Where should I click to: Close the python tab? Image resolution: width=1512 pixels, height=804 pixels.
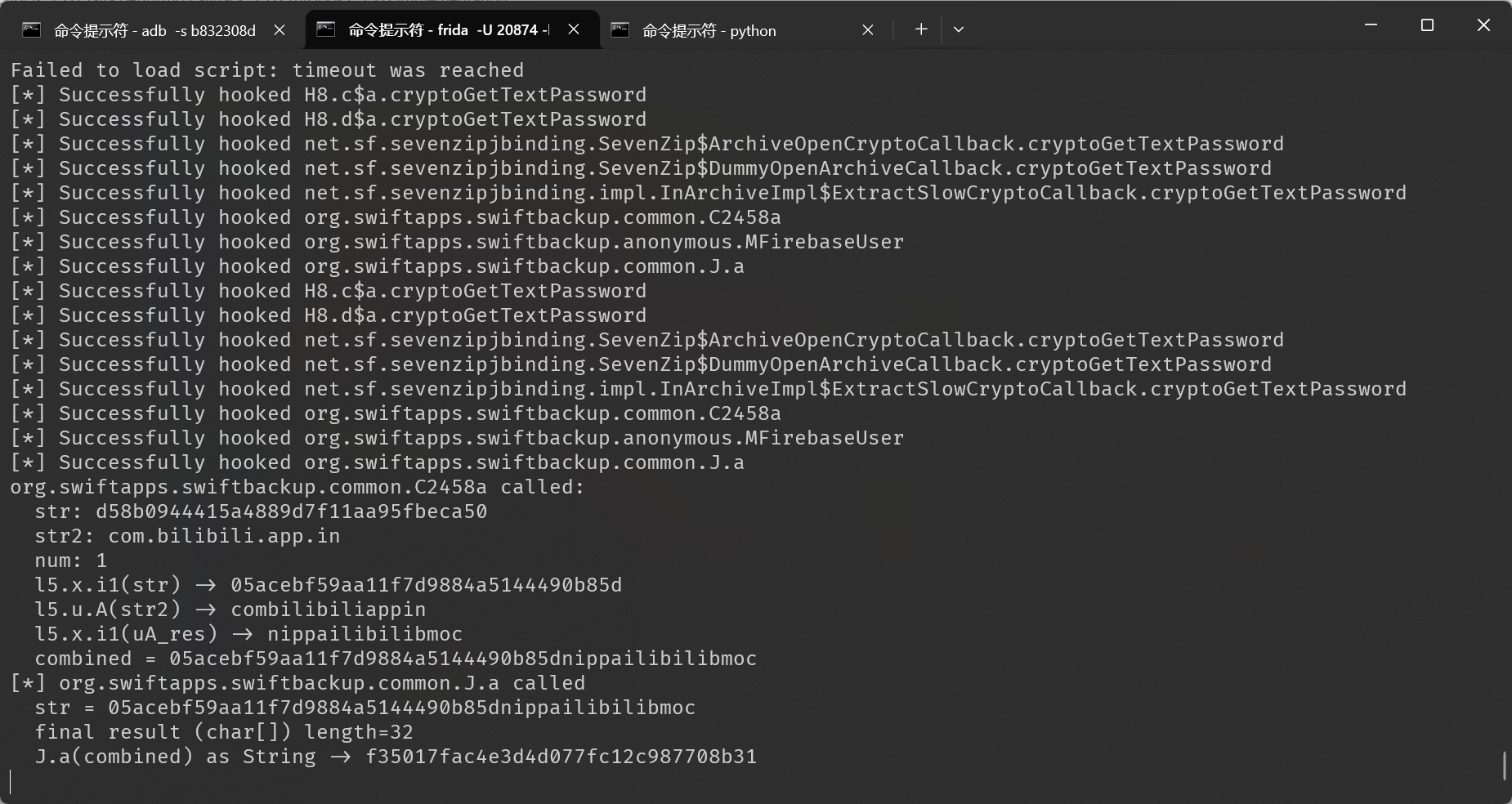pos(868,30)
